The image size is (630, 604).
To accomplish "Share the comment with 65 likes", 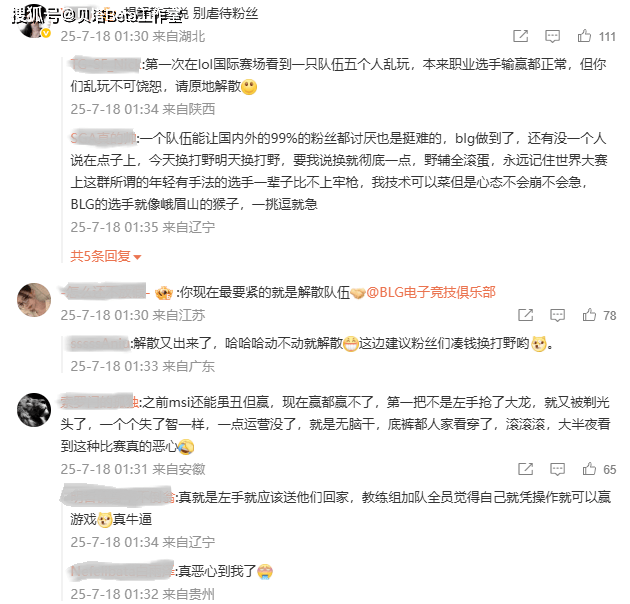I will point(525,469).
